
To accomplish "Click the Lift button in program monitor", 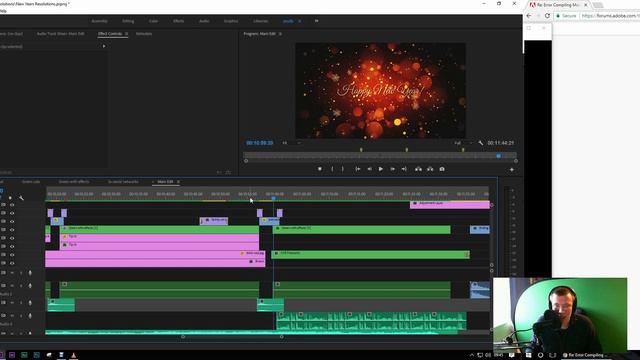I will pyautogui.click(x=418, y=169).
